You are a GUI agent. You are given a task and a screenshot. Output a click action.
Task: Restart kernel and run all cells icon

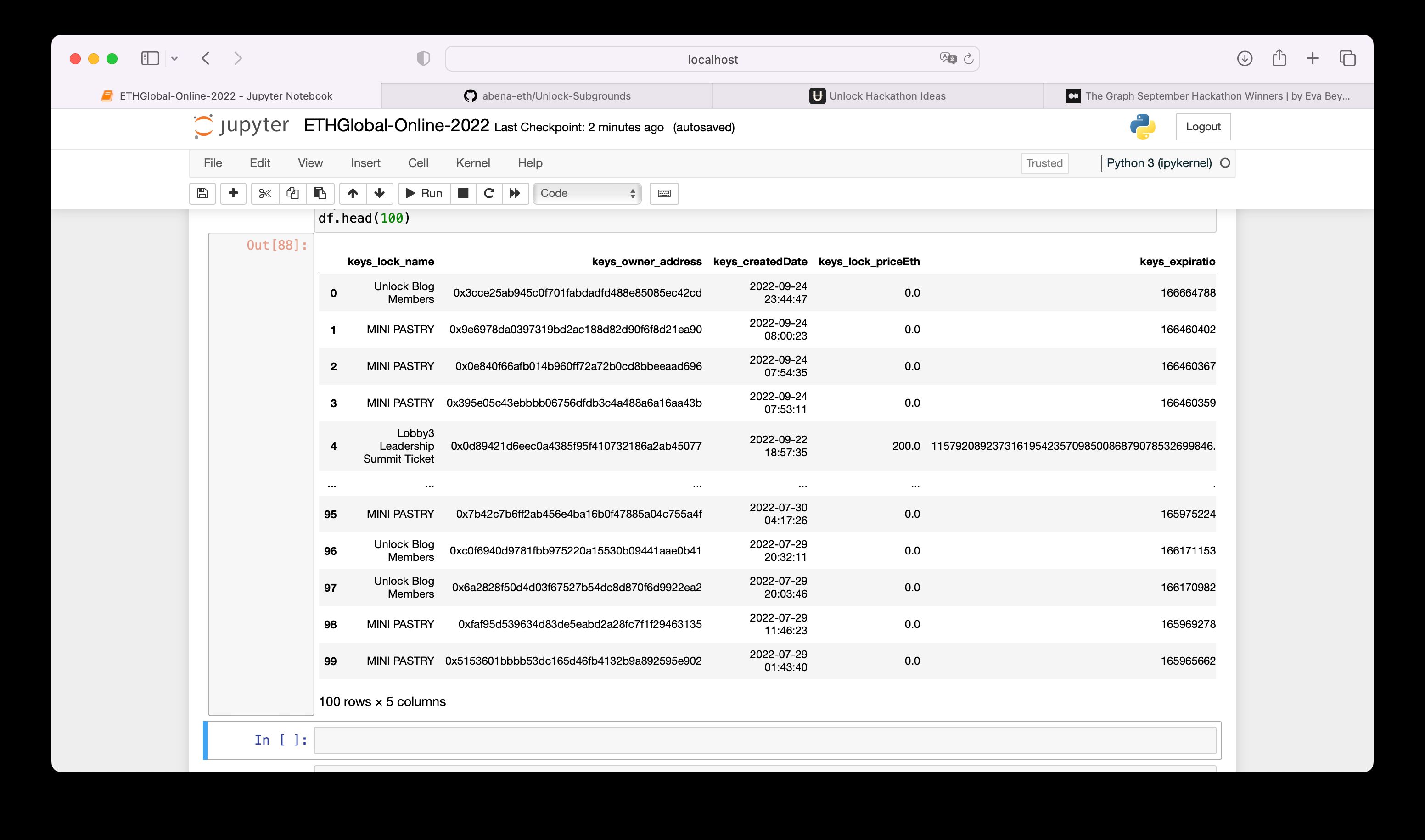(x=515, y=194)
